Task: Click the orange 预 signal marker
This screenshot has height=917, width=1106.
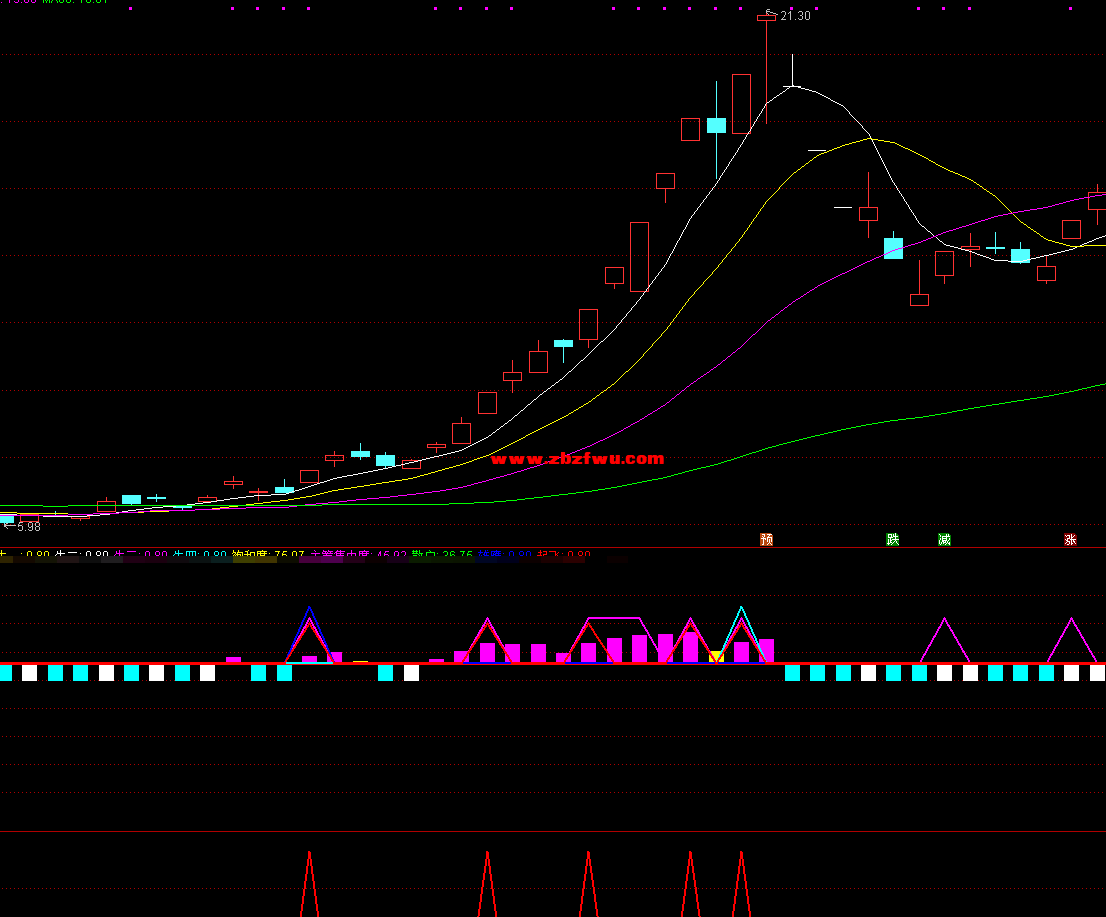Action: click(x=767, y=539)
